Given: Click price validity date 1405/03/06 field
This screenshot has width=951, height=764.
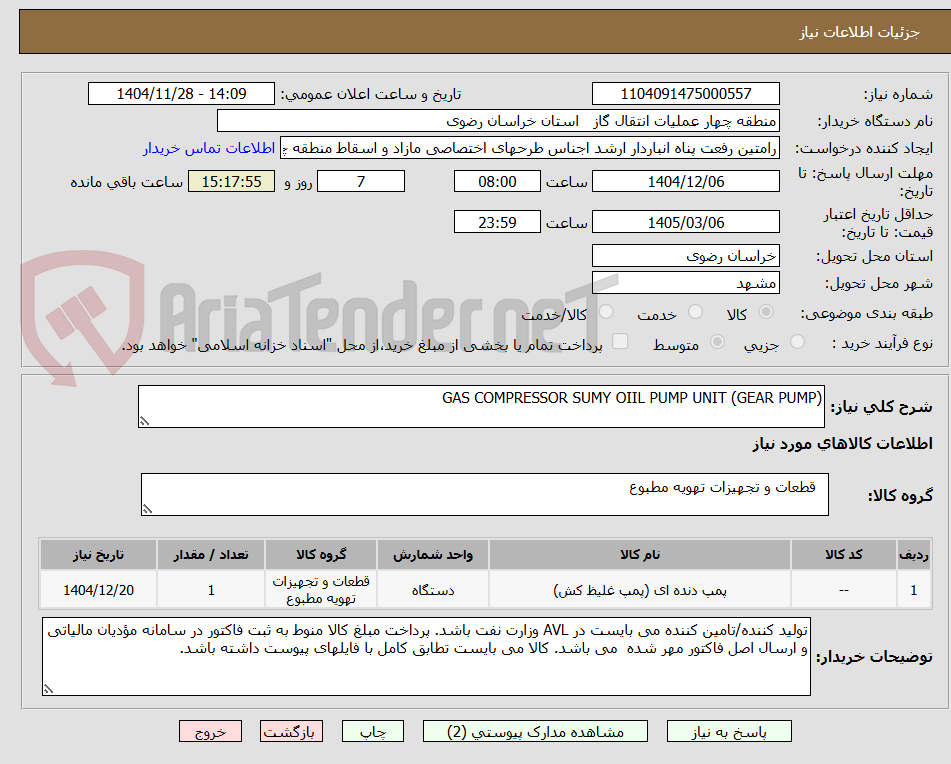Looking at the screenshot, I should click(x=685, y=222).
